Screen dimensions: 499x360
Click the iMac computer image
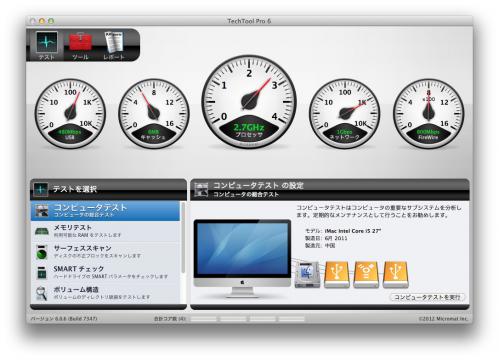[x=242, y=258]
